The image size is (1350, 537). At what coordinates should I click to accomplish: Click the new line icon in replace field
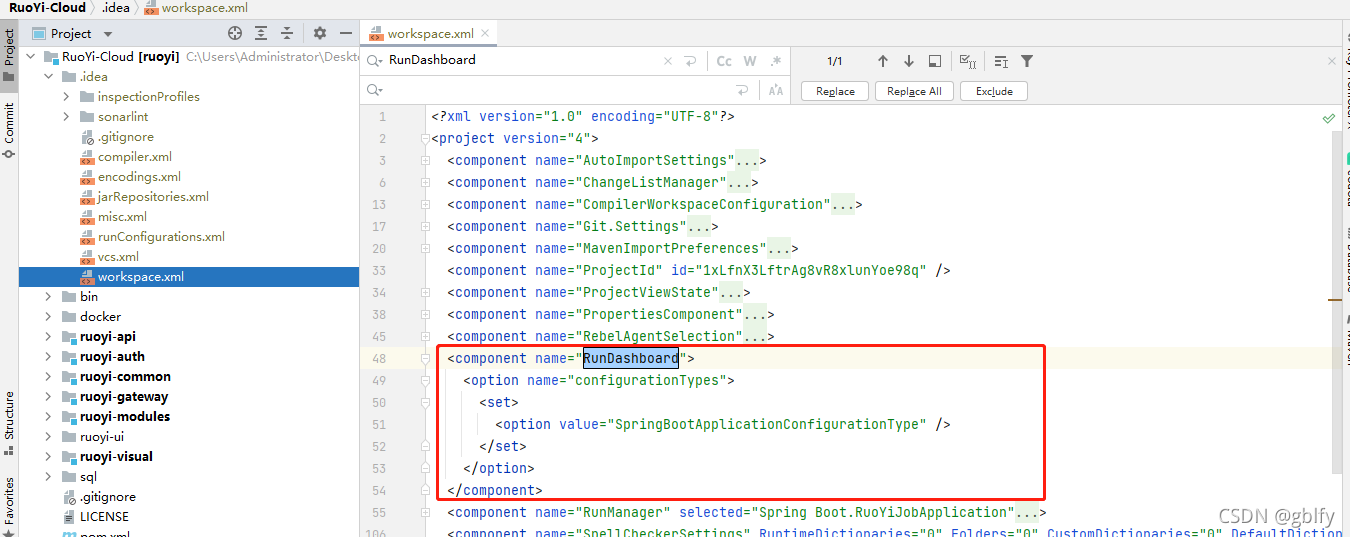point(742,90)
